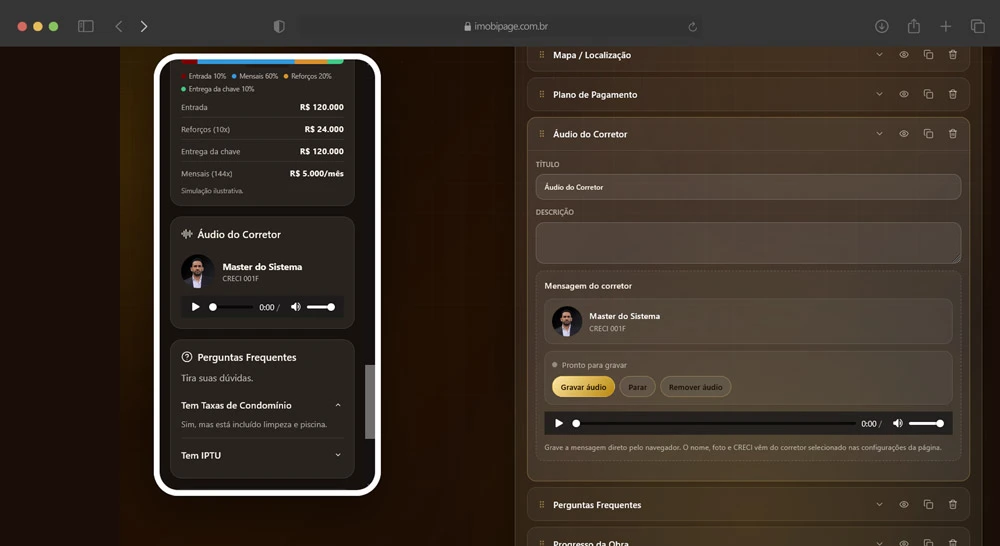This screenshot has width=1000, height=546.
Task: Click the Descrição text area
Action: click(748, 243)
